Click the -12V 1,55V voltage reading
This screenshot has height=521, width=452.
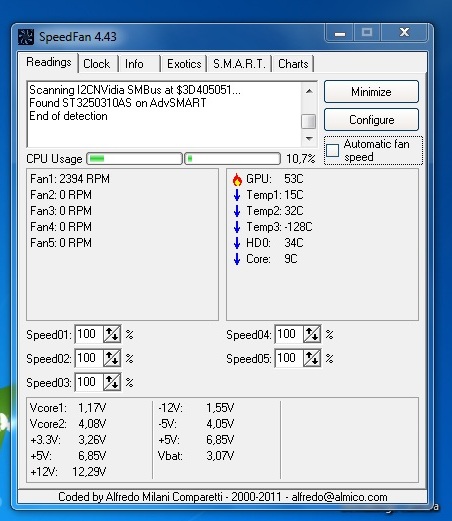[x=220, y=408]
